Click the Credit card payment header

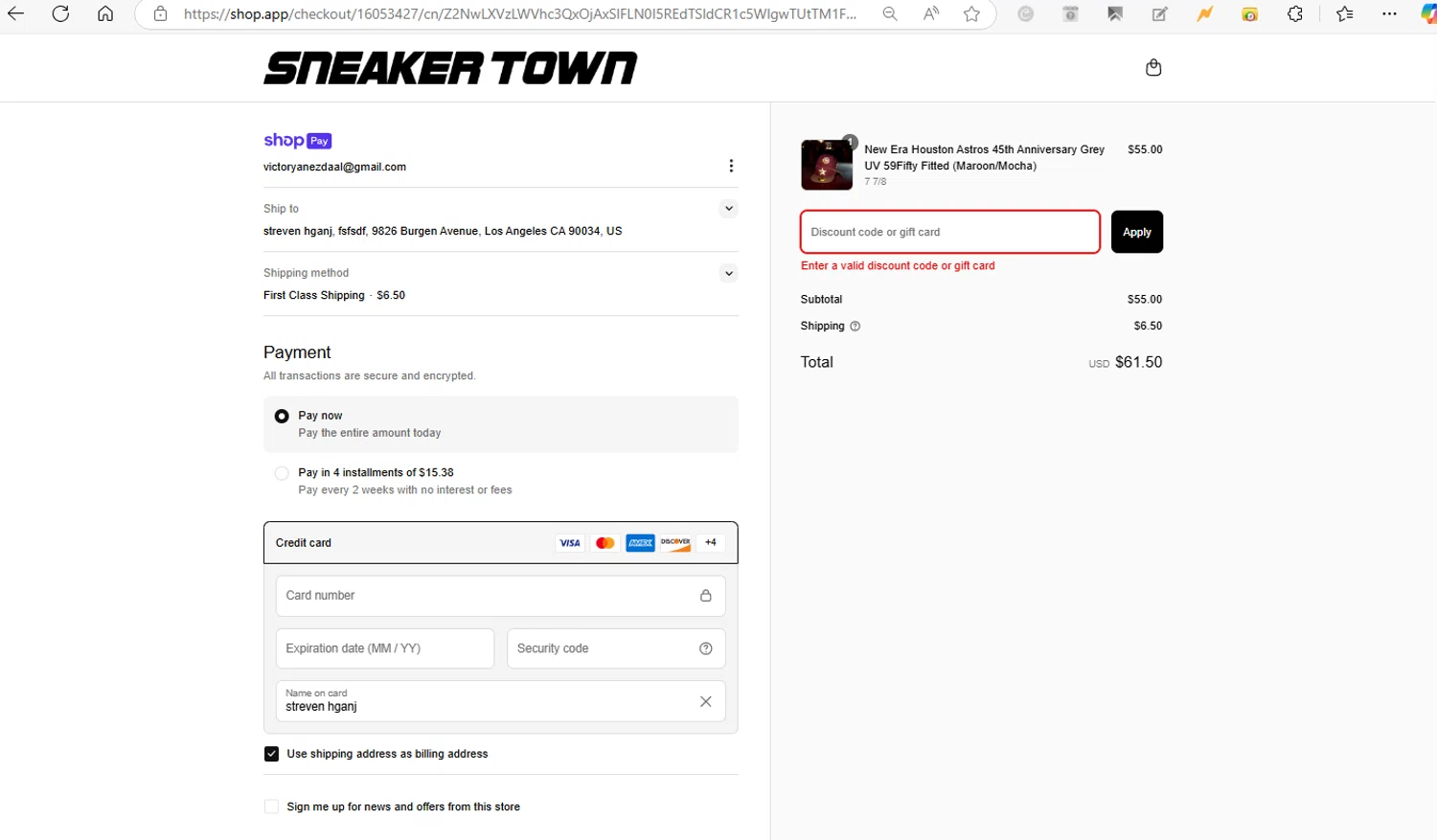[x=501, y=542]
